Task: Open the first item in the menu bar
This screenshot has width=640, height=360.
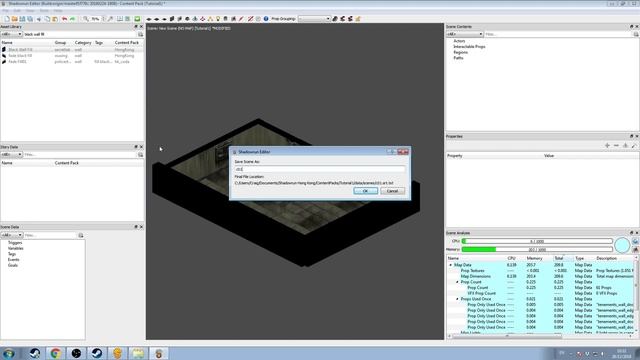Action: pyautogui.click(x=5, y=11)
